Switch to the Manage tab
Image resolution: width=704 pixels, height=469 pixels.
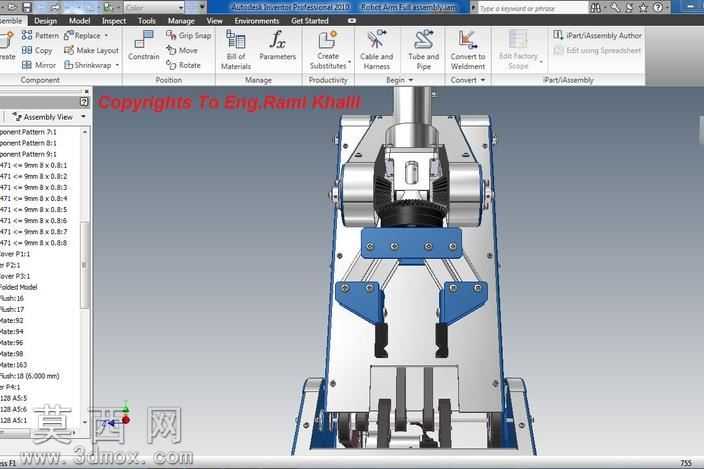click(181, 21)
